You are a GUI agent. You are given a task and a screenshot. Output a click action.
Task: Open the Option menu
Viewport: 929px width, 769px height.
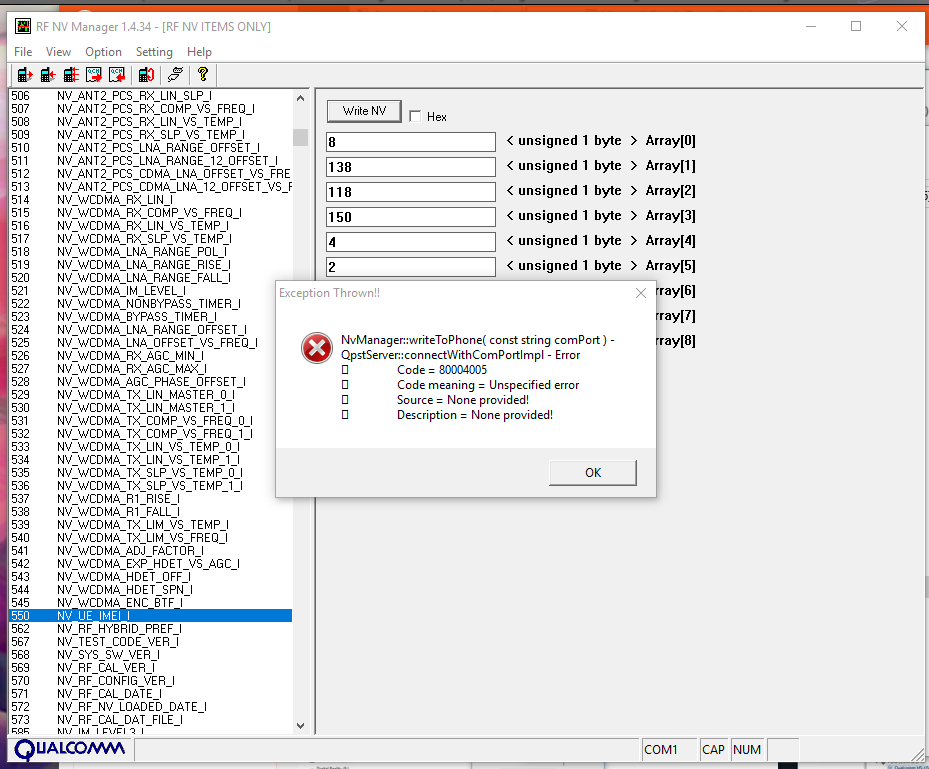click(103, 52)
